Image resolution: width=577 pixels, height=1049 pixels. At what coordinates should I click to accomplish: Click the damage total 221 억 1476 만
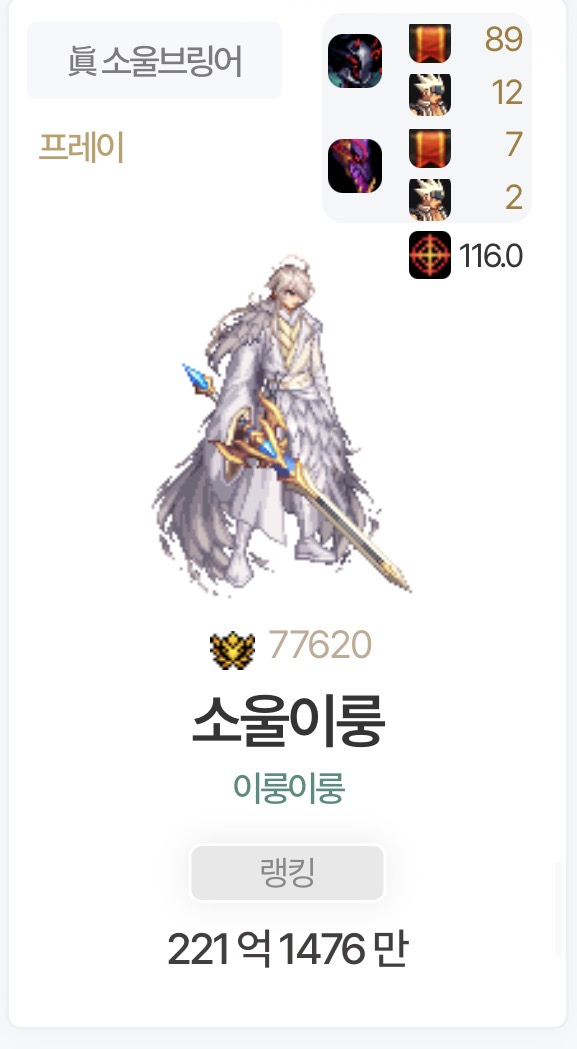coord(288,949)
